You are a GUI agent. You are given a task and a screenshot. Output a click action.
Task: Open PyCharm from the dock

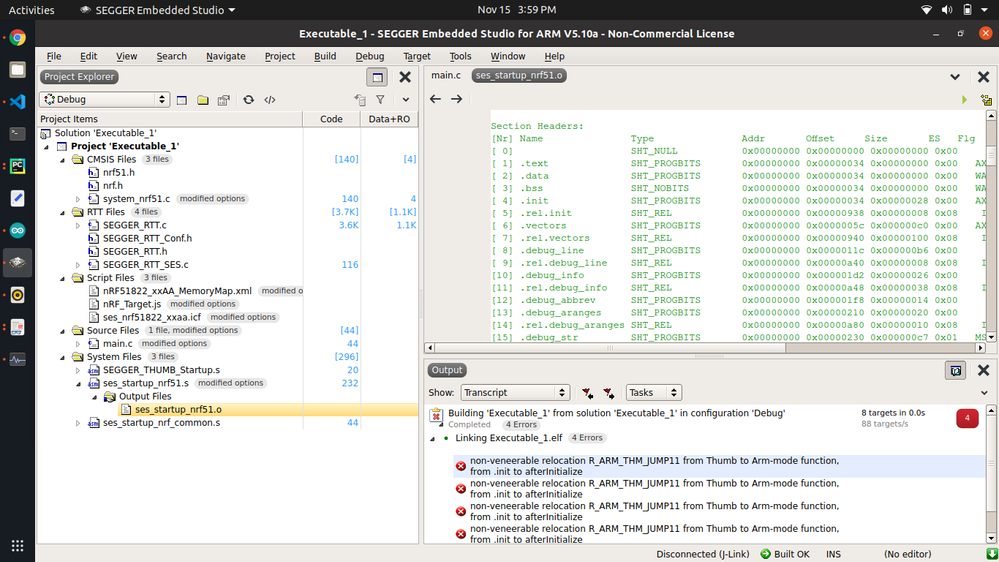[x=17, y=166]
